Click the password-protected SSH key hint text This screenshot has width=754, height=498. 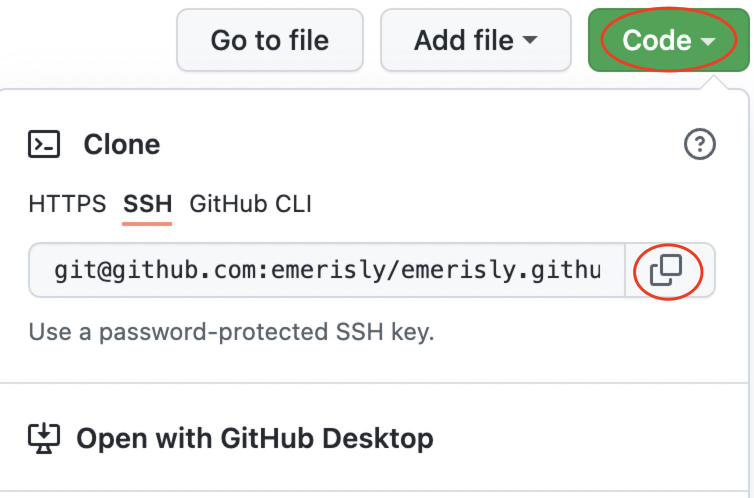[231, 332]
